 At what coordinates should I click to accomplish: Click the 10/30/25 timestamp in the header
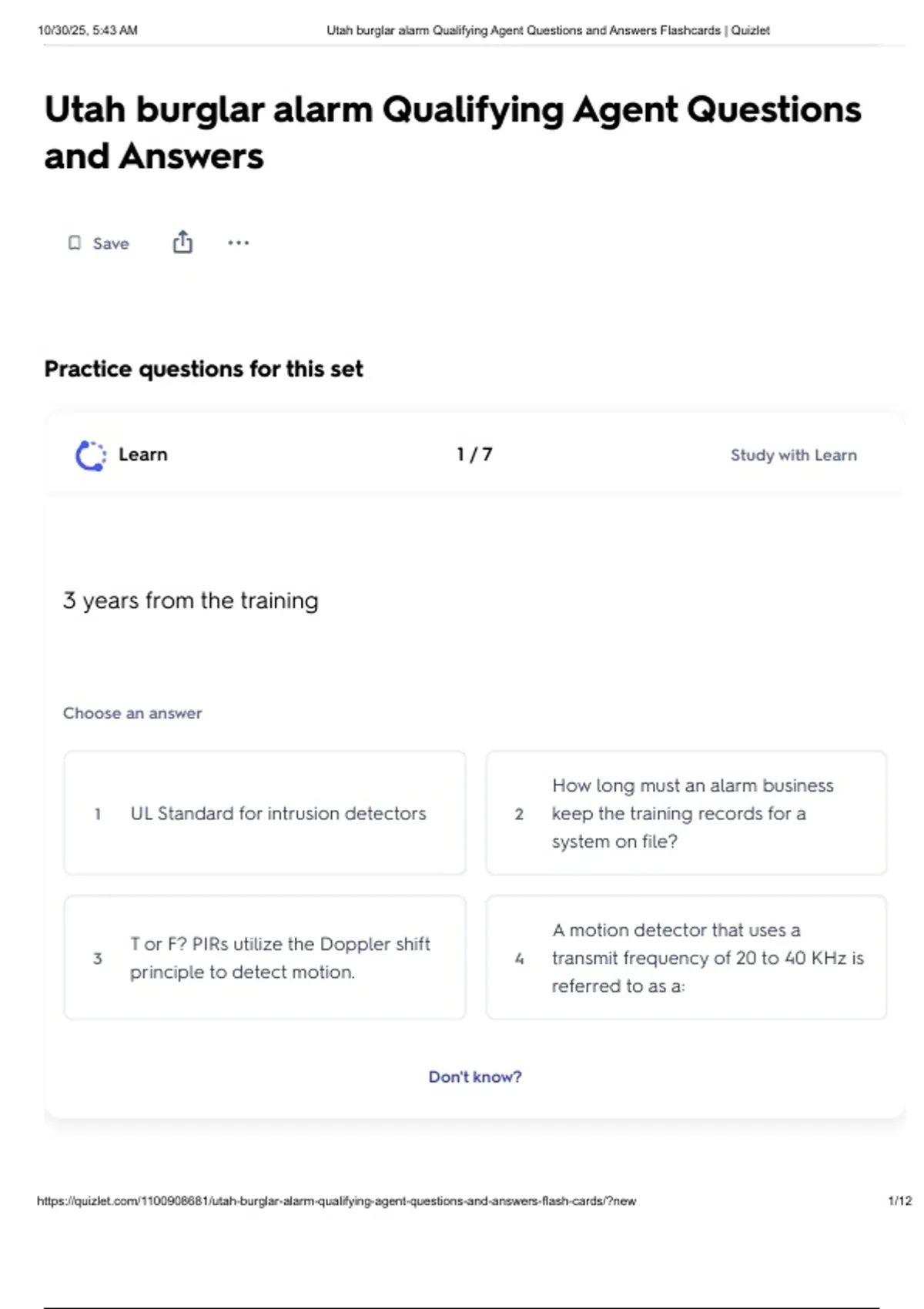point(88,31)
